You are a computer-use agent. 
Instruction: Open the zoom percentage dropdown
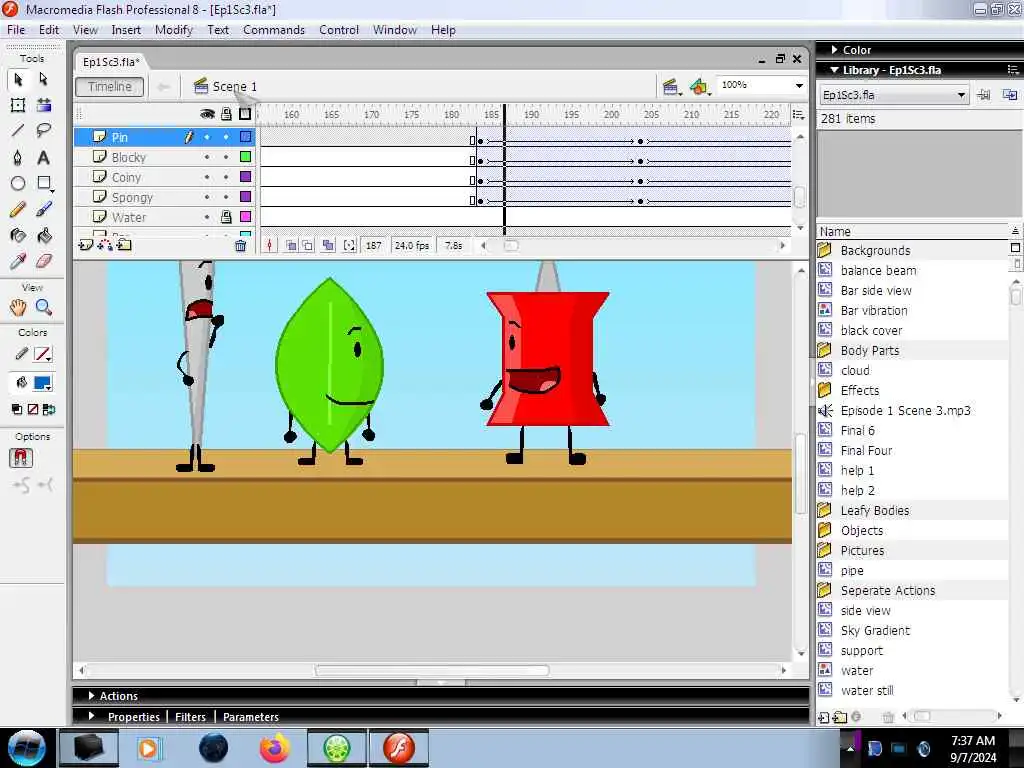(x=799, y=86)
